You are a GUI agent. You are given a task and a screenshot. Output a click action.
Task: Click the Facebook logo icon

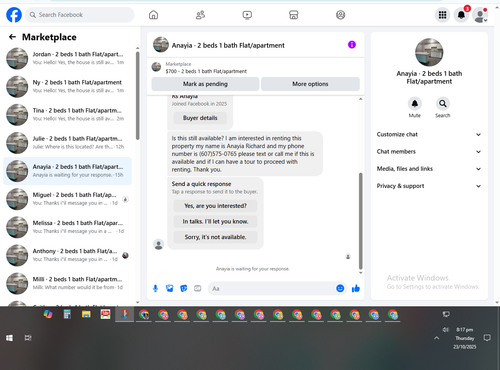coord(14,15)
